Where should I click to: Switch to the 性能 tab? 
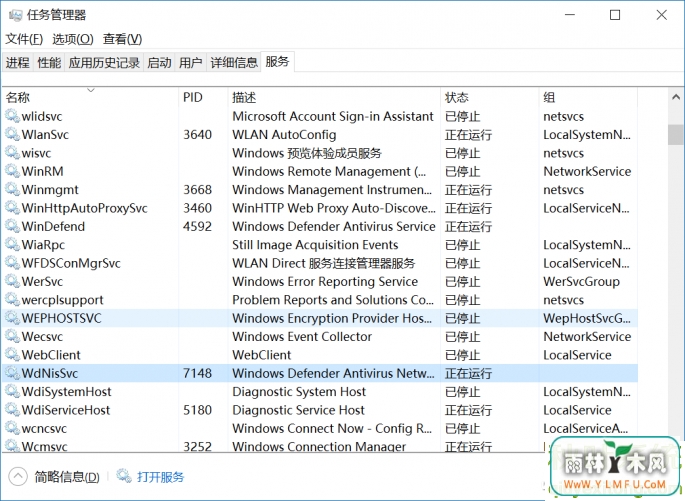[x=49, y=63]
